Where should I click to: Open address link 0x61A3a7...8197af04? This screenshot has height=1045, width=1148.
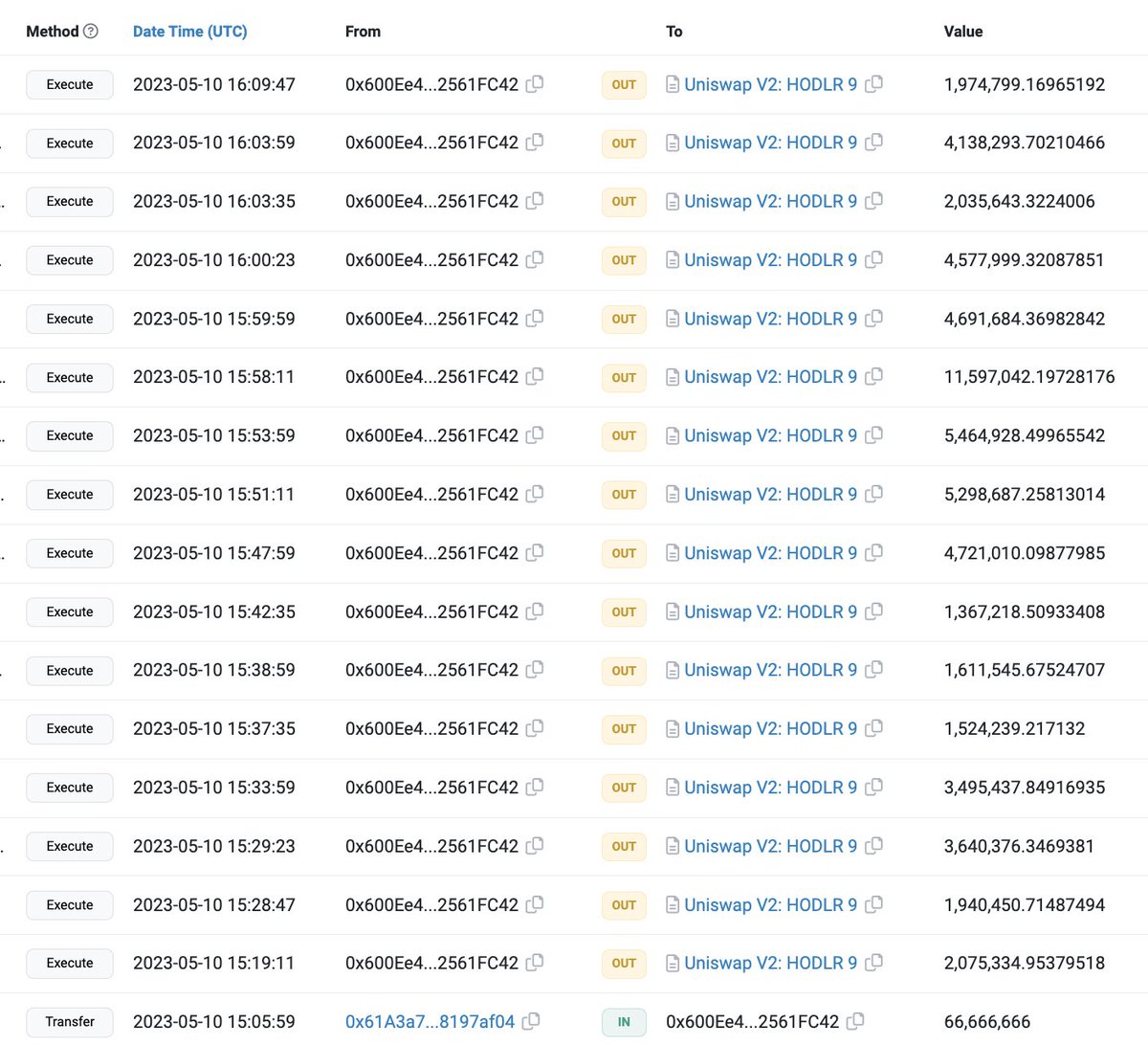pyautogui.click(x=430, y=1022)
